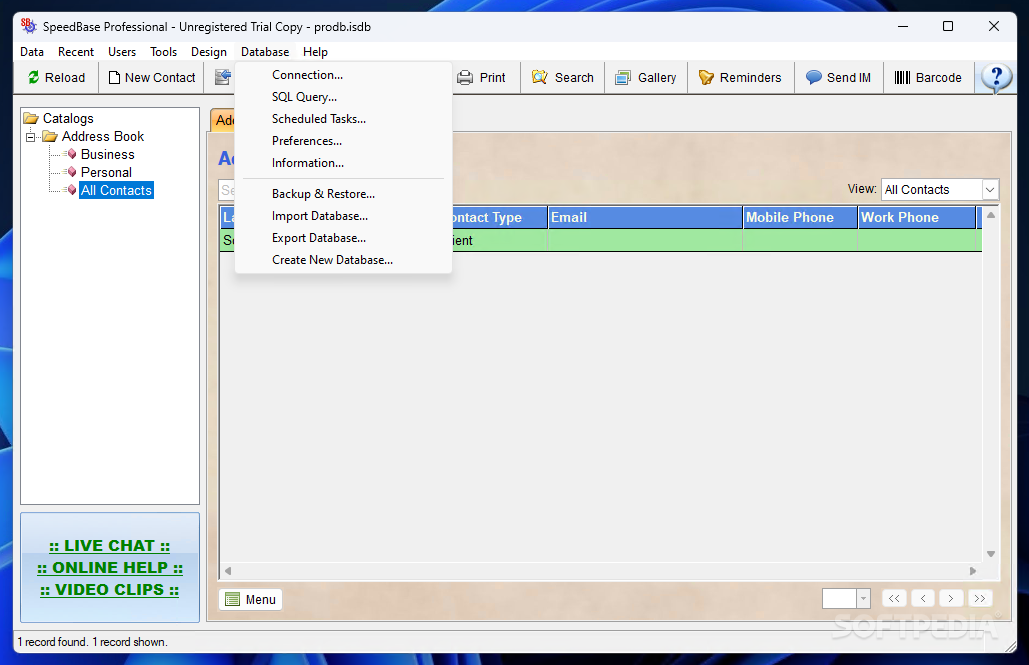Click the Personal catalog gem icon

point(72,172)
